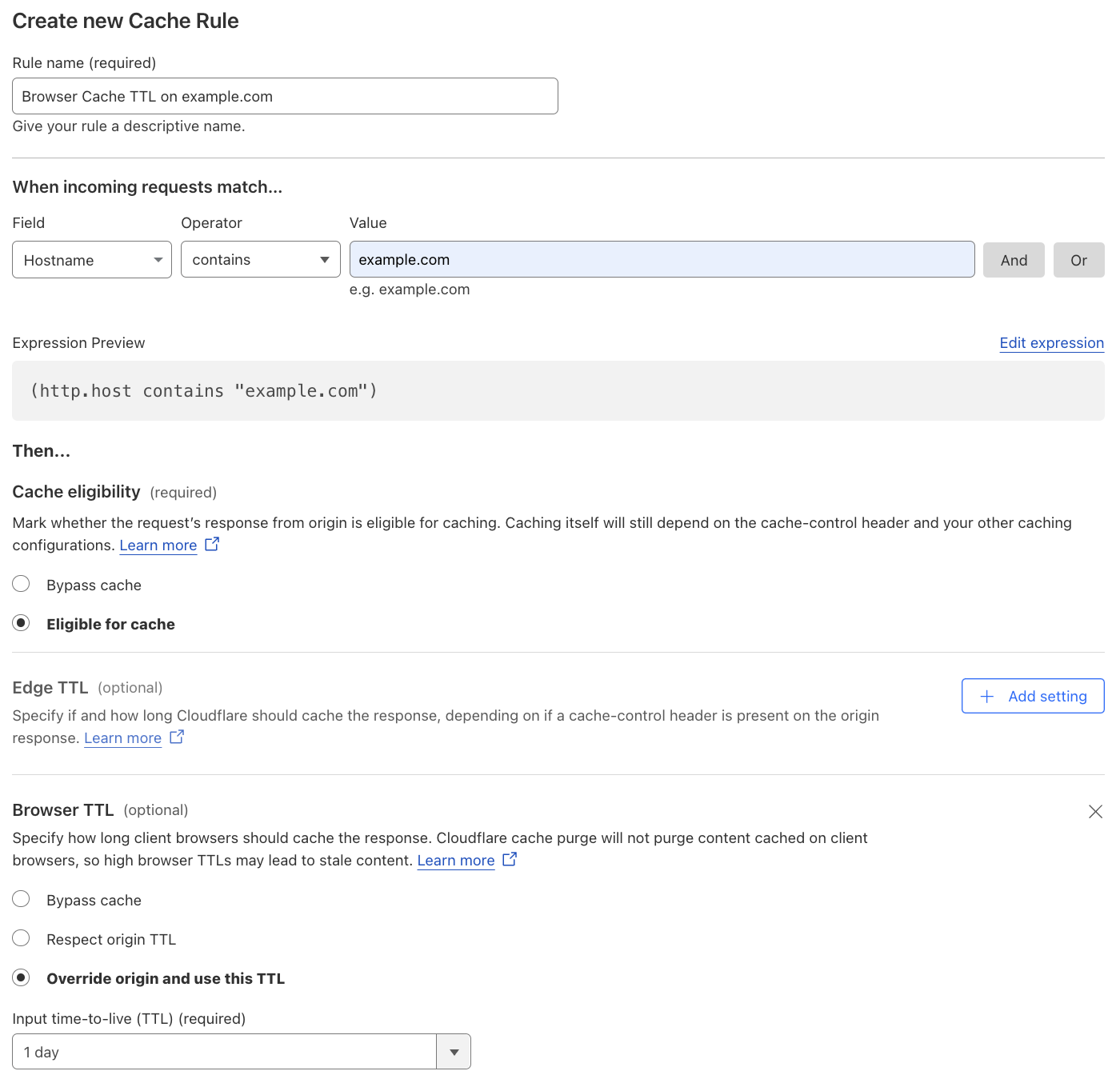The height and width of the screenshot is (1083, 1120).
Task: Click the external link icon beside Edge TTL Learn more
Action: pos(176,737)
